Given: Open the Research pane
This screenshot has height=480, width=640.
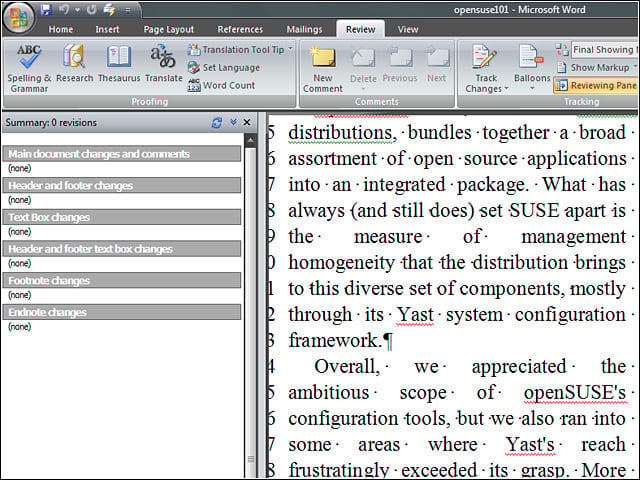Looking at the screenshot, I should [x=74, y=64].
